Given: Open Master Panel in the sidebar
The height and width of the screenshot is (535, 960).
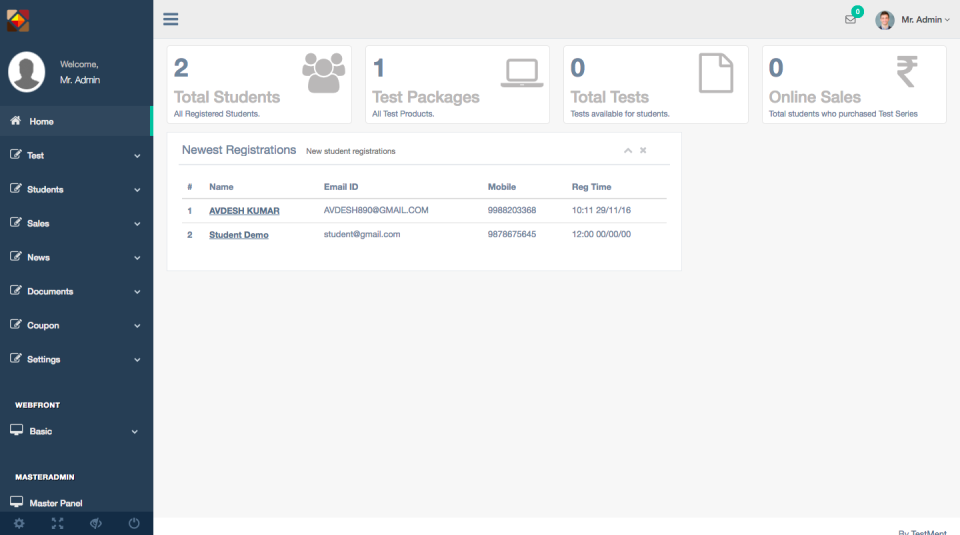Looking at the screenshot, I should click(56, 503).
